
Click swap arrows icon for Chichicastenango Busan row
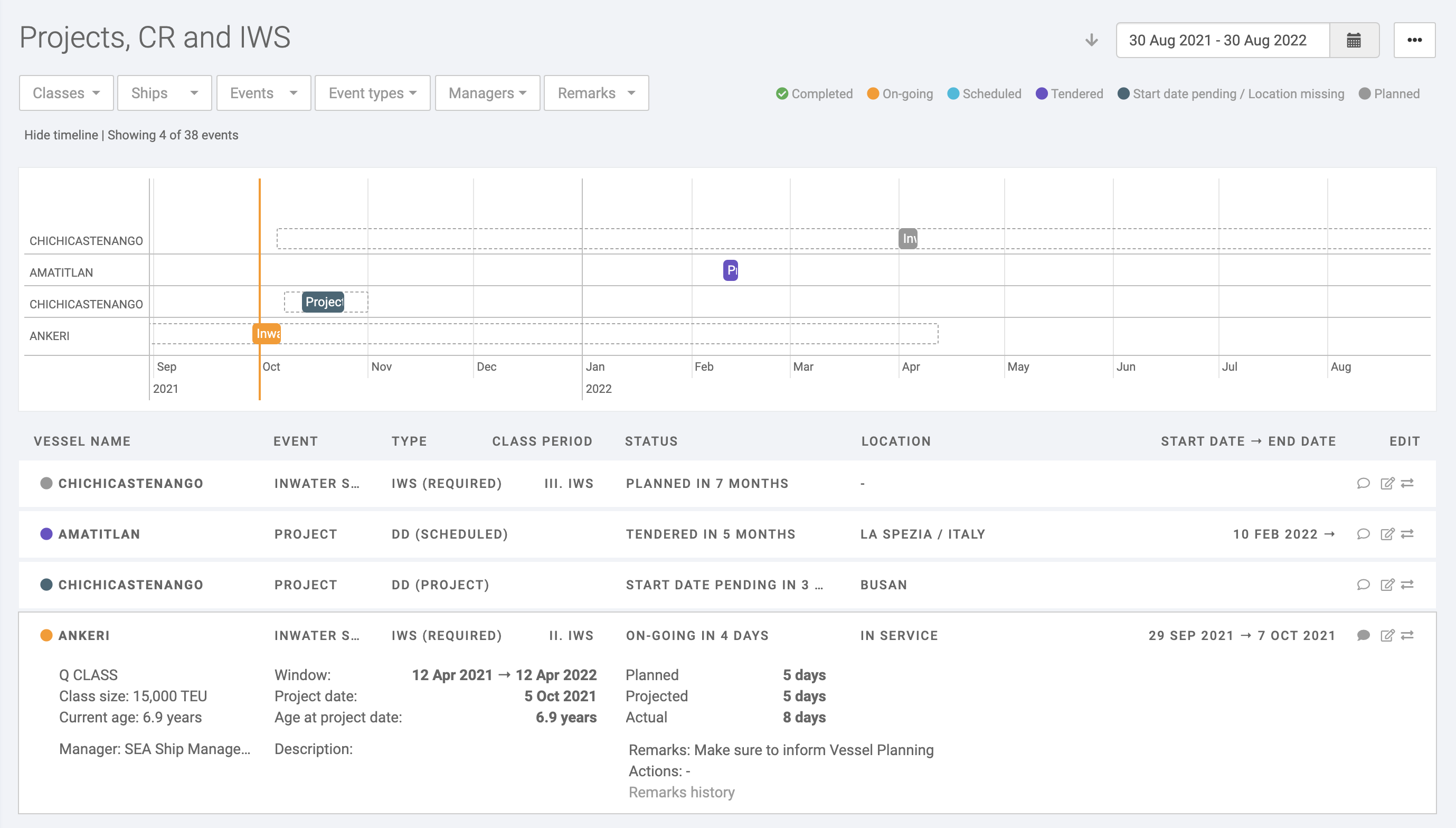(x=1407, y=585)
